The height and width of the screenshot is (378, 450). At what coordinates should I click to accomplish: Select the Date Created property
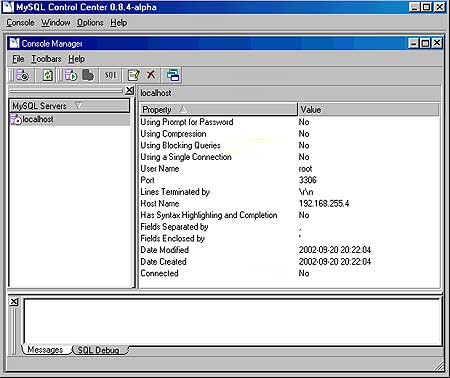pyautogui.click(x=163, y=262)
